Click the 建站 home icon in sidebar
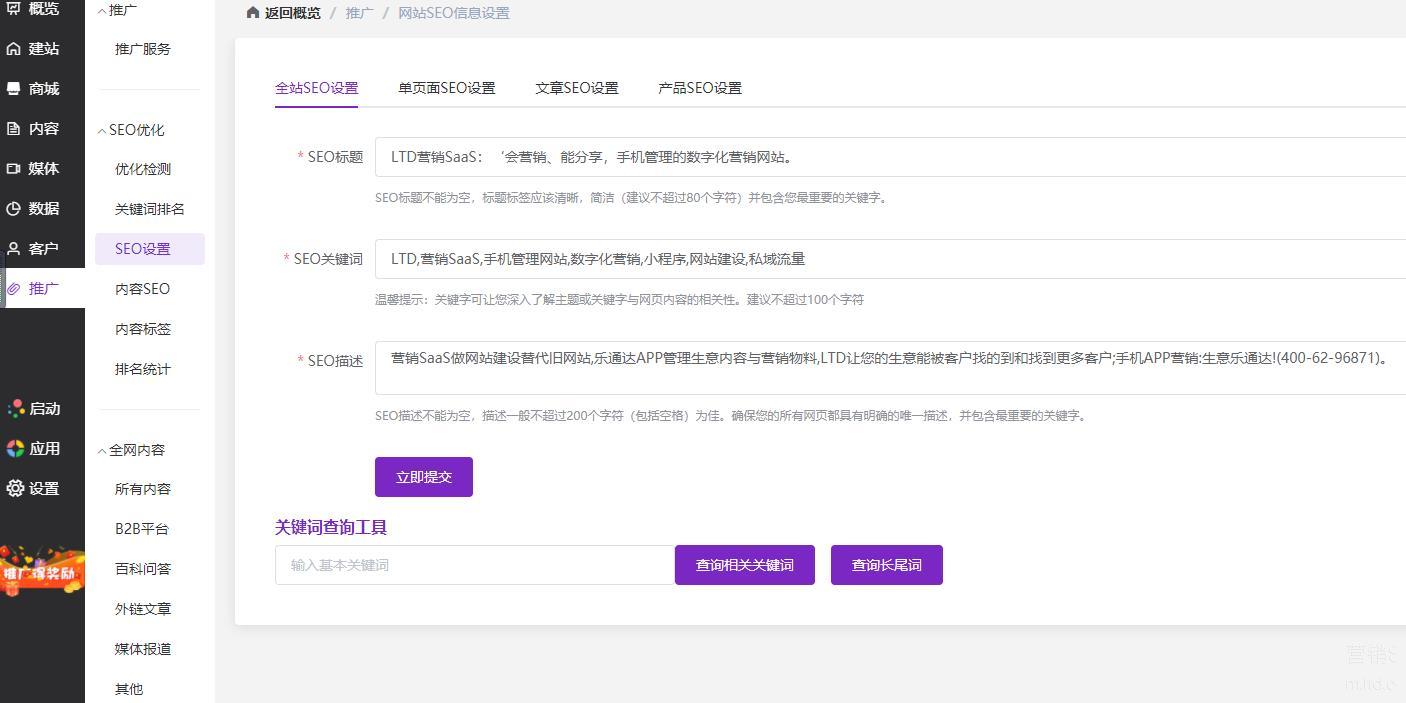Viewport: 1406px width, 703px height. [14, 49]
